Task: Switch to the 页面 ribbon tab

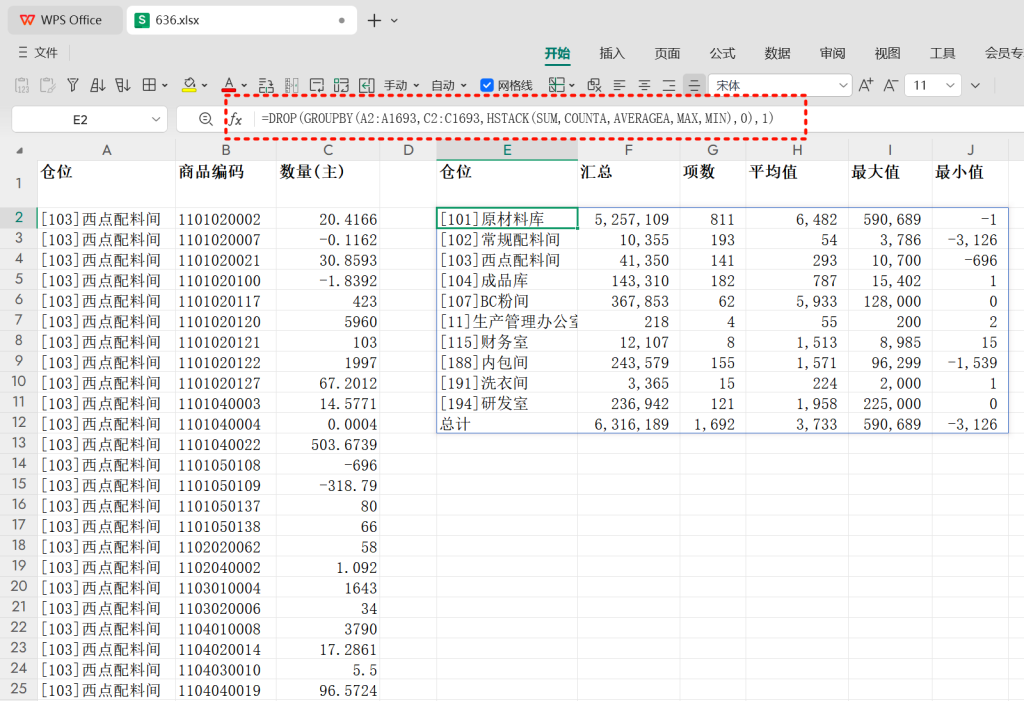Action: (x=667, y=53)
